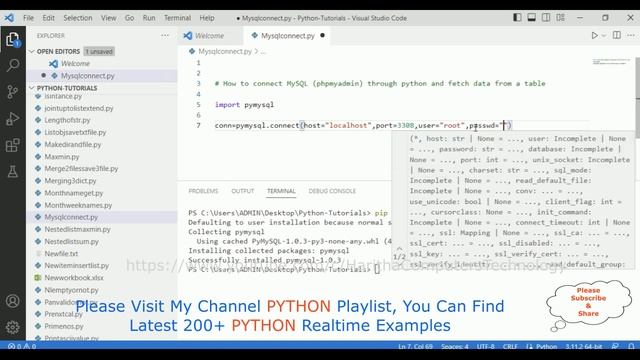
Task: Open Merge2filessave3file.py file
Action: tap(81, 169)
